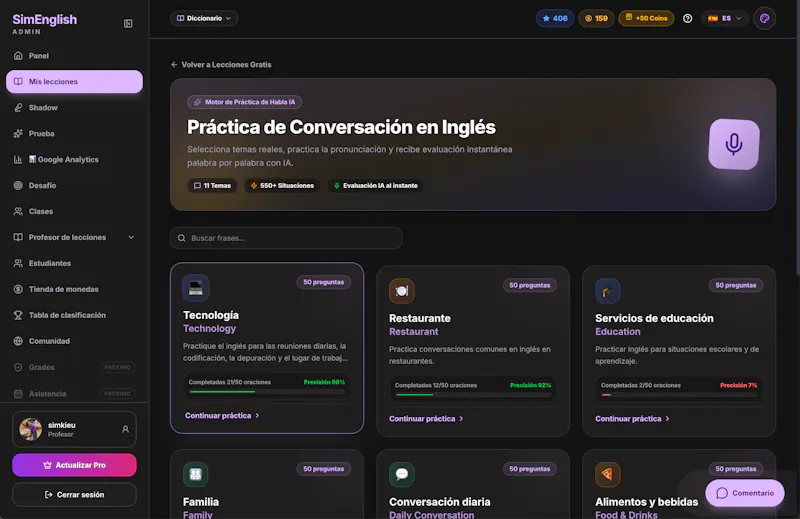
Task: Click the Servicios de educación graduation icon
Action: pos(608,291)
